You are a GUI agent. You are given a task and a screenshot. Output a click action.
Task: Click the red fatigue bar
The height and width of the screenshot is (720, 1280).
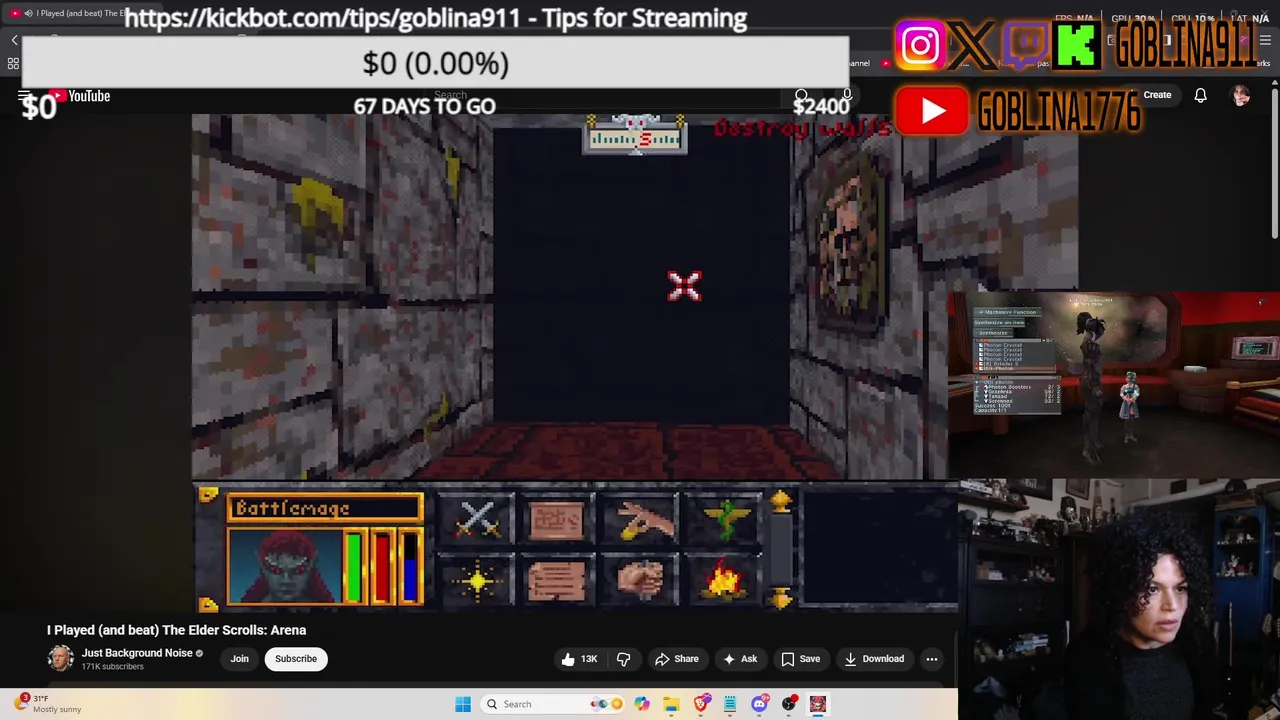382,567
